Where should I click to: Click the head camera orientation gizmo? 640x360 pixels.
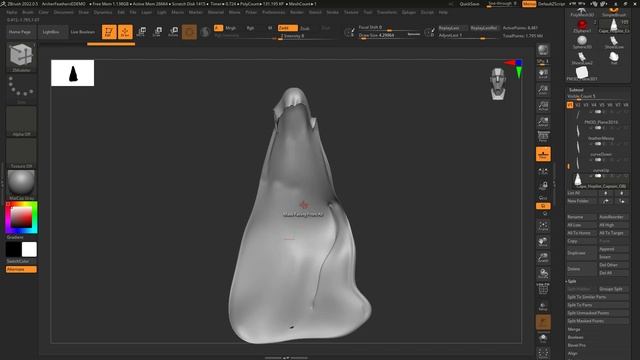pyautogui.click(x=498, y=84)
